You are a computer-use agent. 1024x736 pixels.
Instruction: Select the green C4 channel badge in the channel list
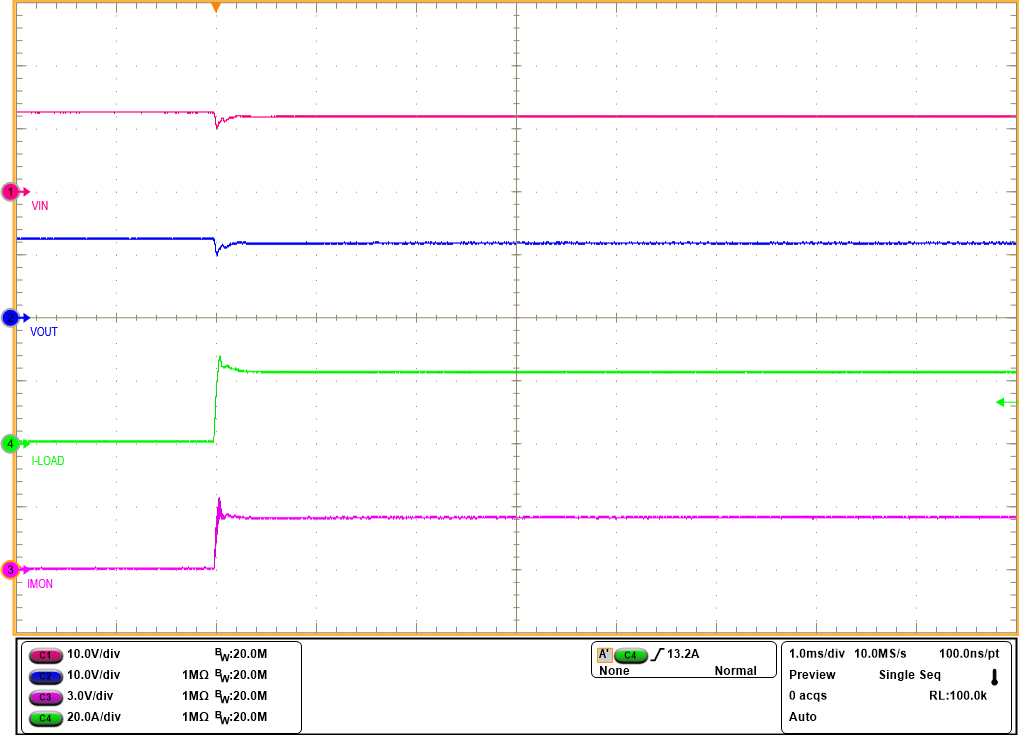point(44,717)
